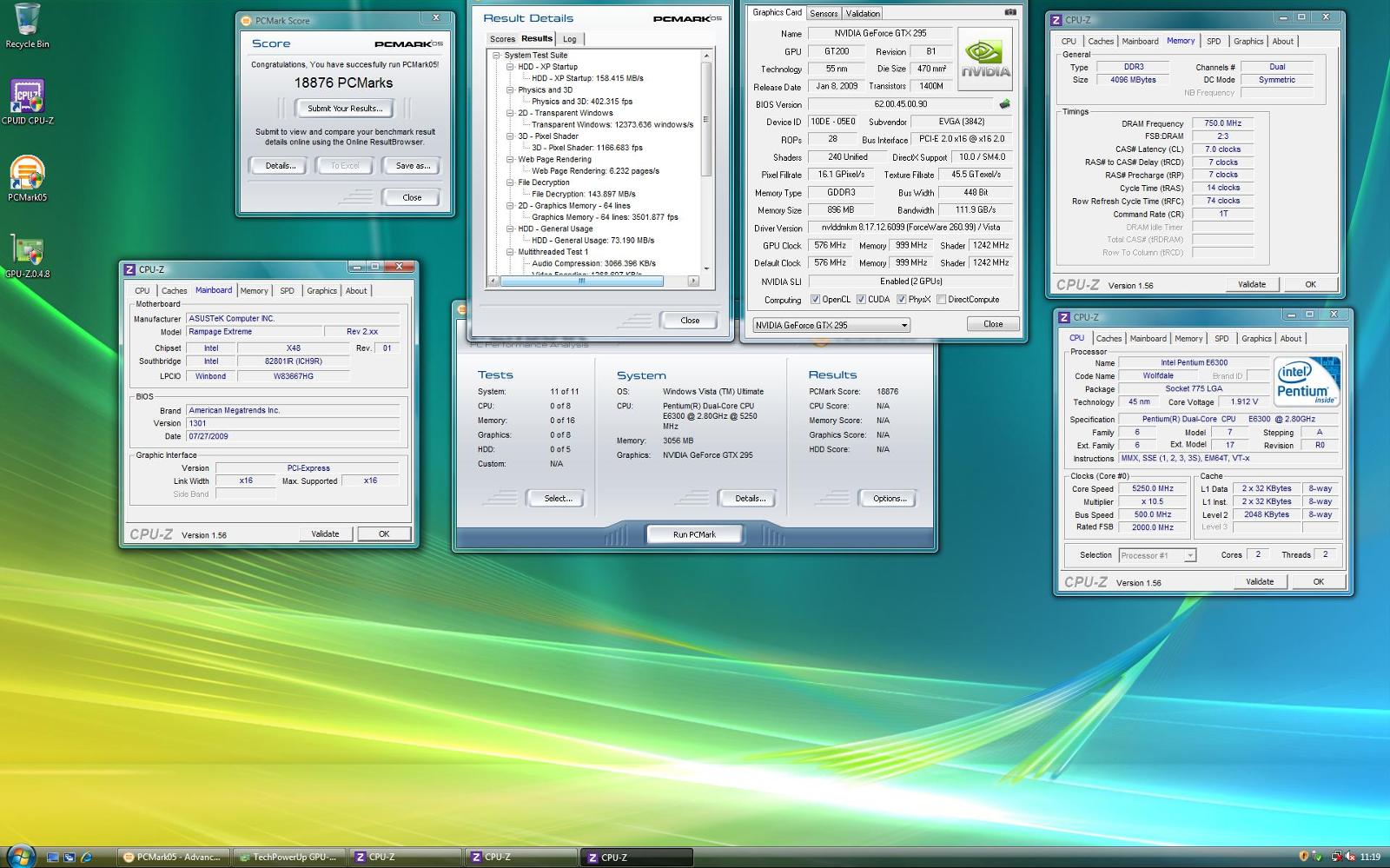Click the muted volume tray icon
This screenshot has height=868, width=1390.
(x=1352, y=857)
